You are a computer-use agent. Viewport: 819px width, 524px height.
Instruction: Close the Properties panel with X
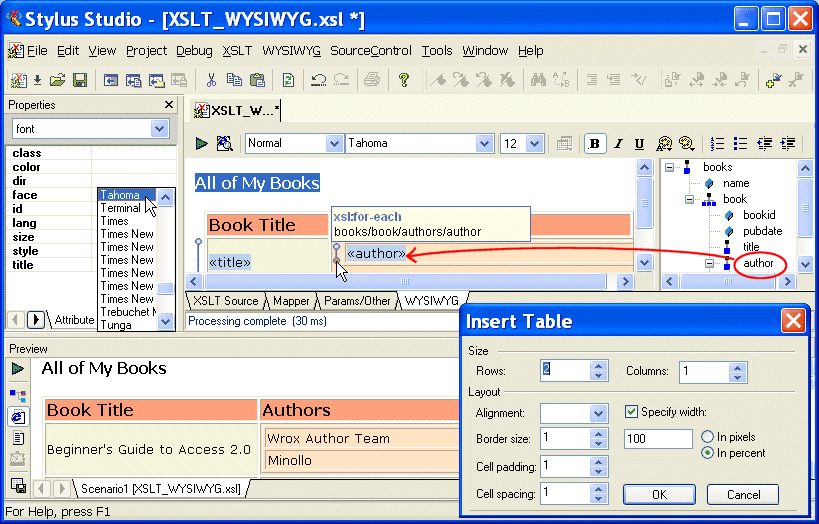[169, 104]
